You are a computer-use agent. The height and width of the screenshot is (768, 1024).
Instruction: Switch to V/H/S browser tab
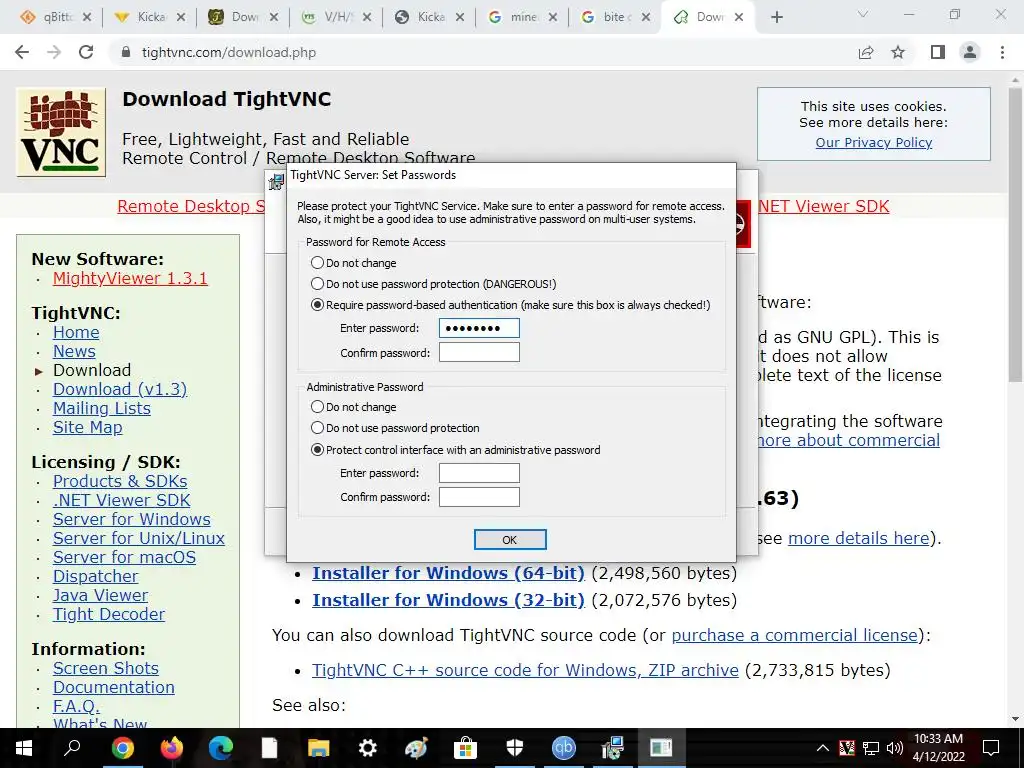click(x=337, y=17)
